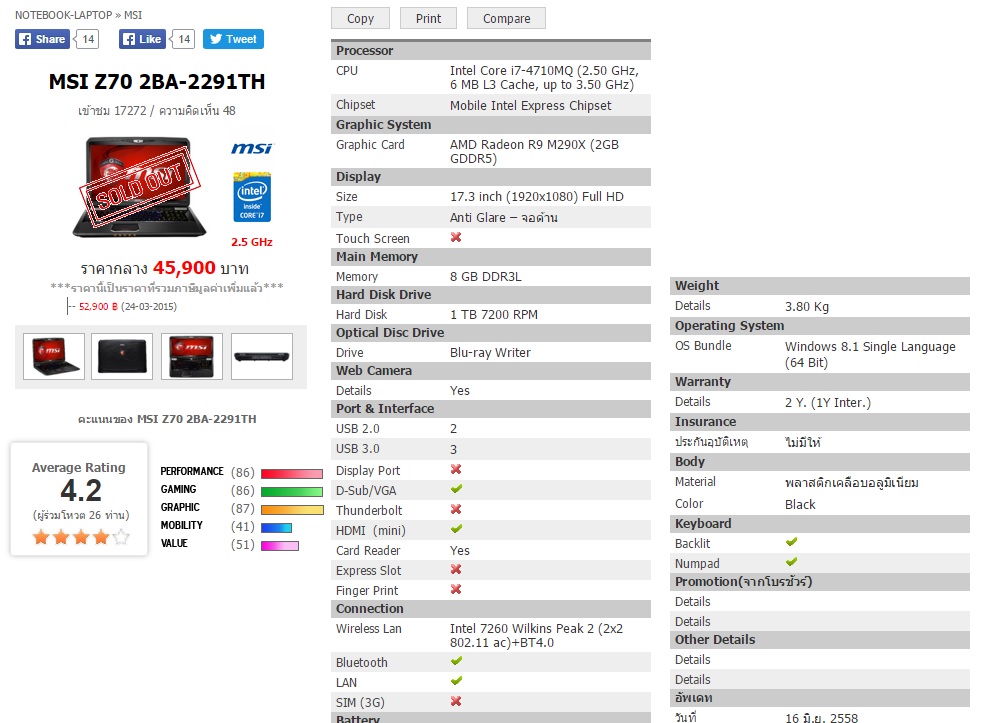The width and height of the screenshot is (985, 723).
Task: Click the Average Rating 4.2 score
Action: tap(80, 491)
